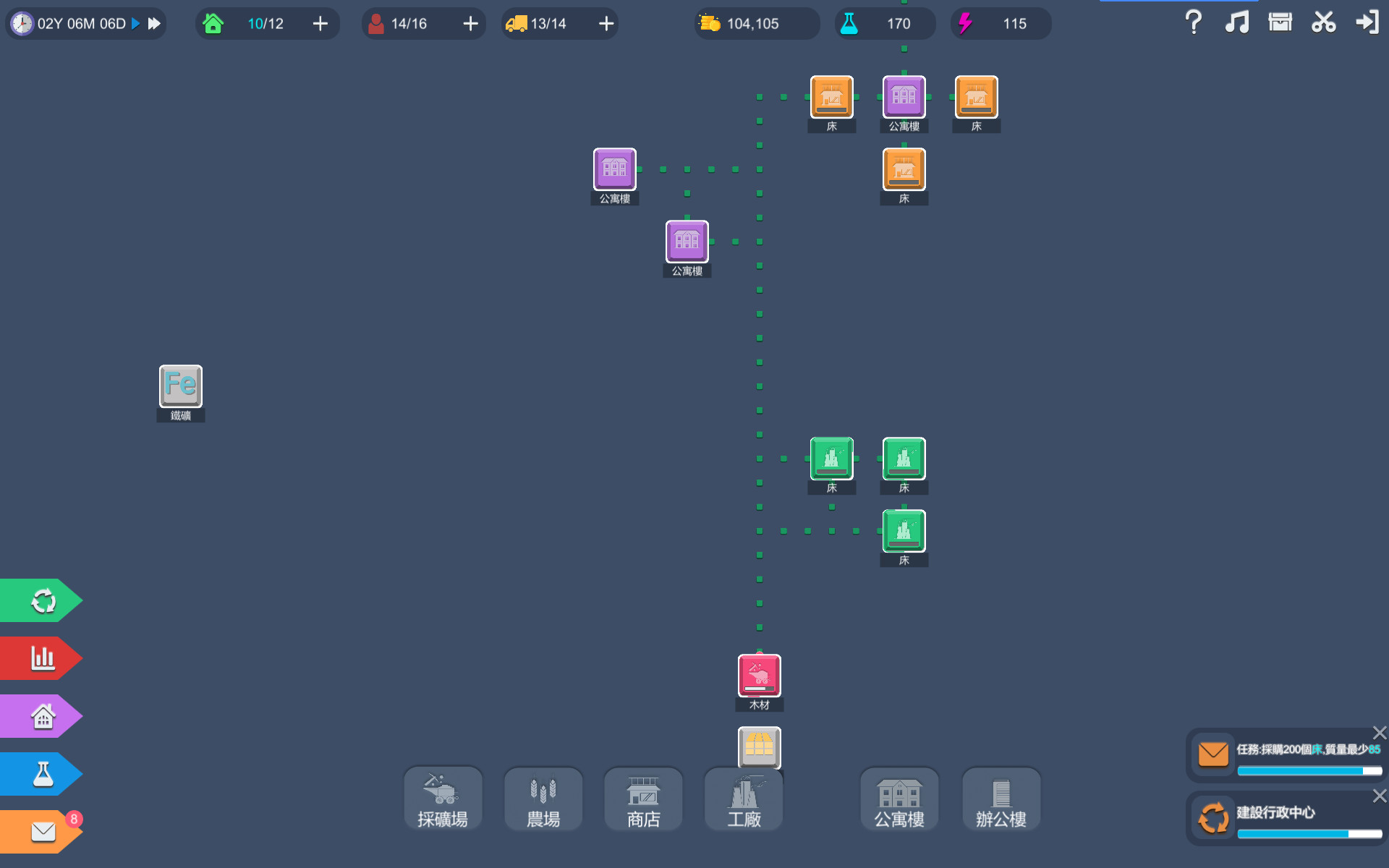The image size is (1389, 868).
Task: Toggle game music with the note icon
Action: click(1236, 22)
